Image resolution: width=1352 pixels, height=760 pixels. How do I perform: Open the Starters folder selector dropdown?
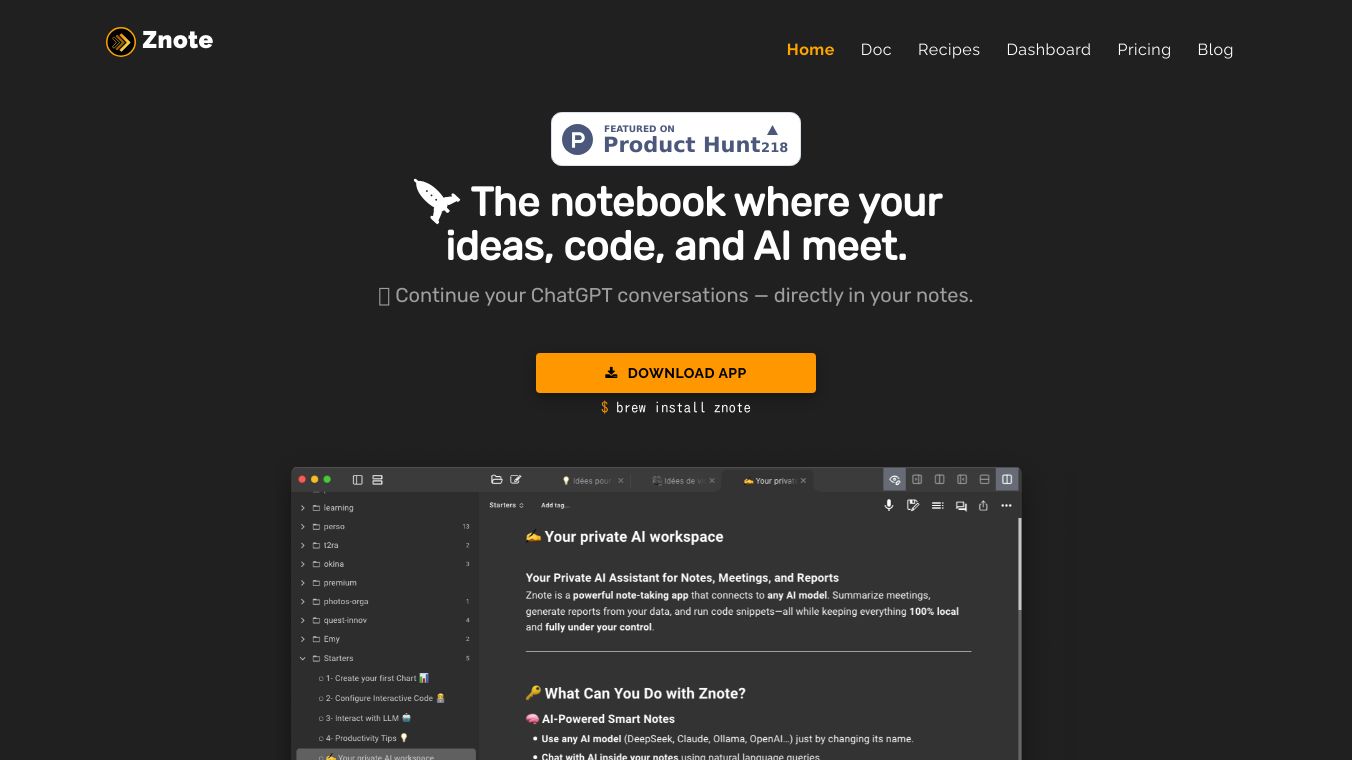(x=506, y=505)
